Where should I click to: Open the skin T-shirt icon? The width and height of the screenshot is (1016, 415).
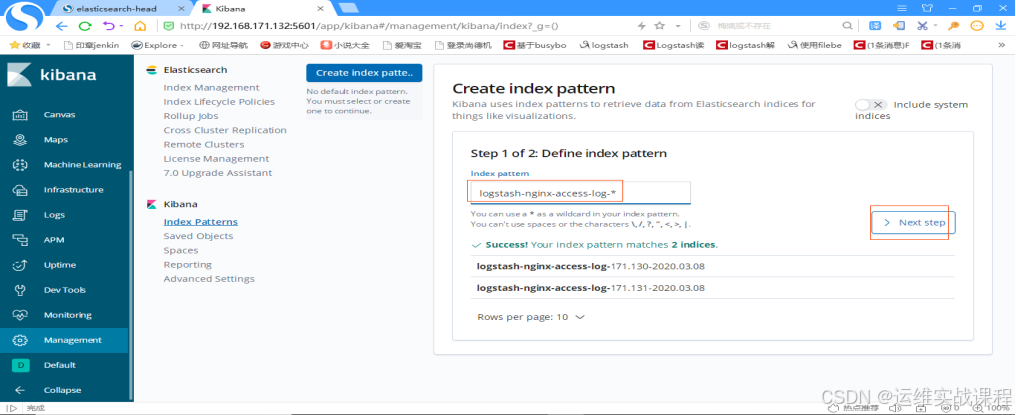tap(927, 8)
